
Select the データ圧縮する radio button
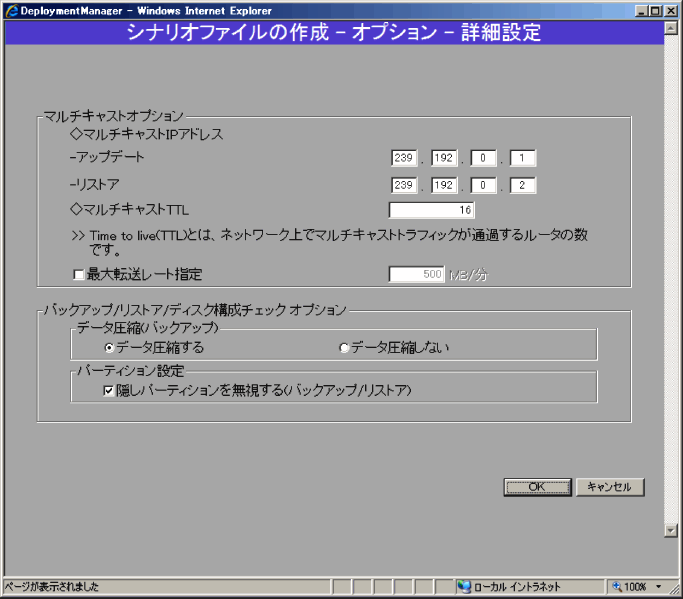coord(109,348)
